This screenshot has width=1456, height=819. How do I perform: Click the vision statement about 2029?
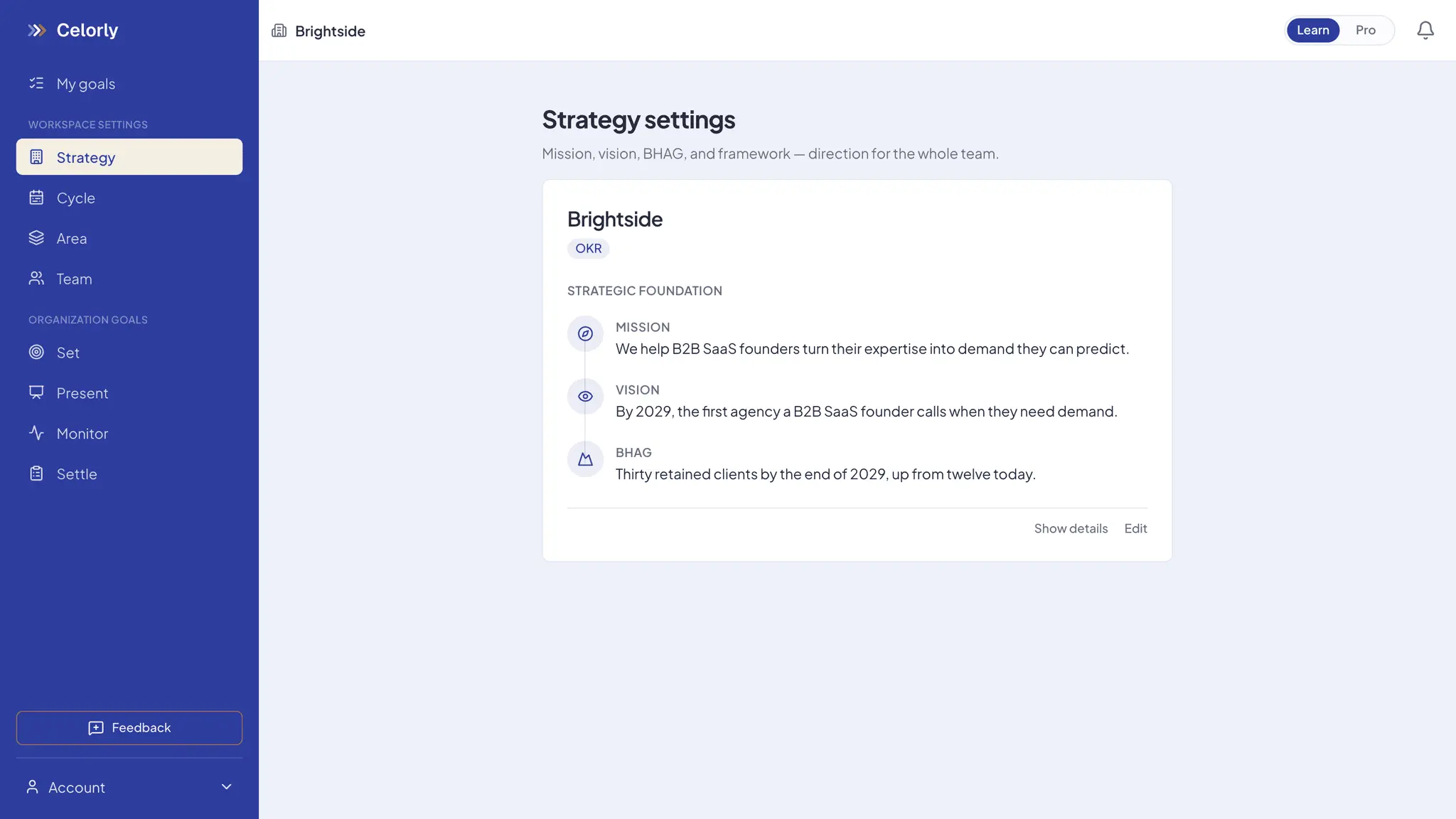[866, 411]
